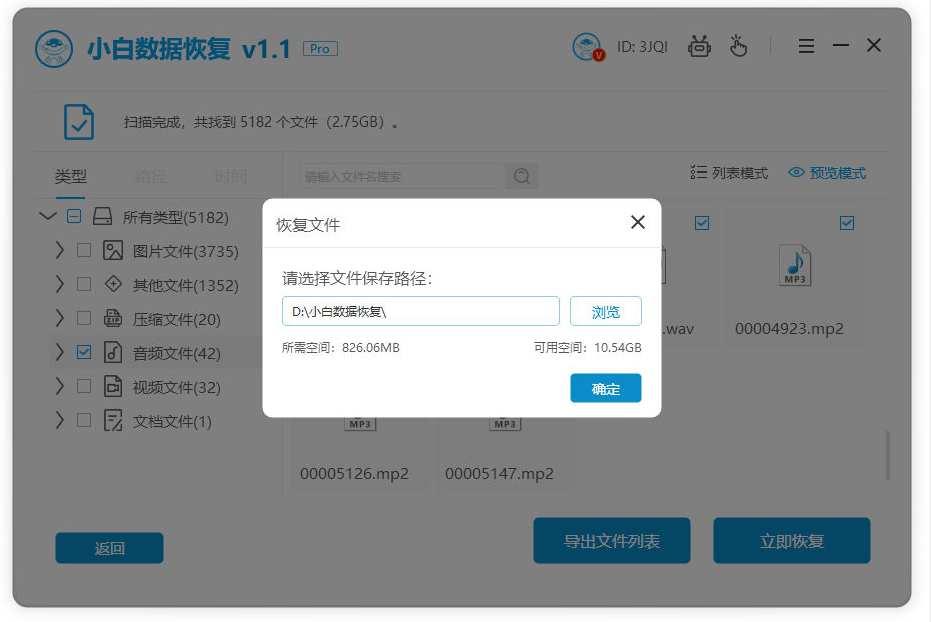Click the 所需空间: 826.06MB text
The image size is (931, 622).
click(341, 348)
